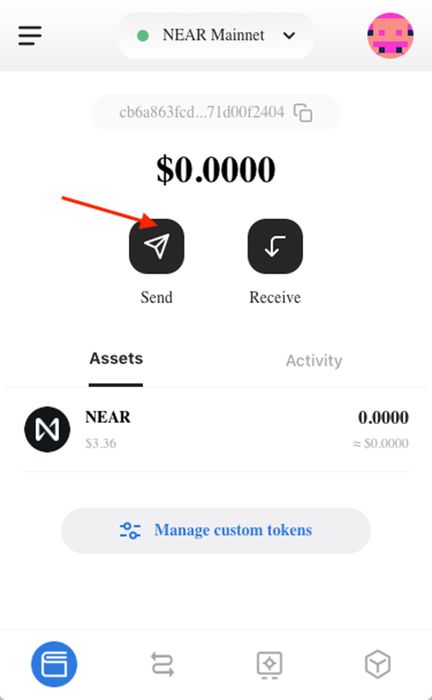Click the Send label
Screen dimensions: 432x700
pyautogui.click(x=157, y=297)
